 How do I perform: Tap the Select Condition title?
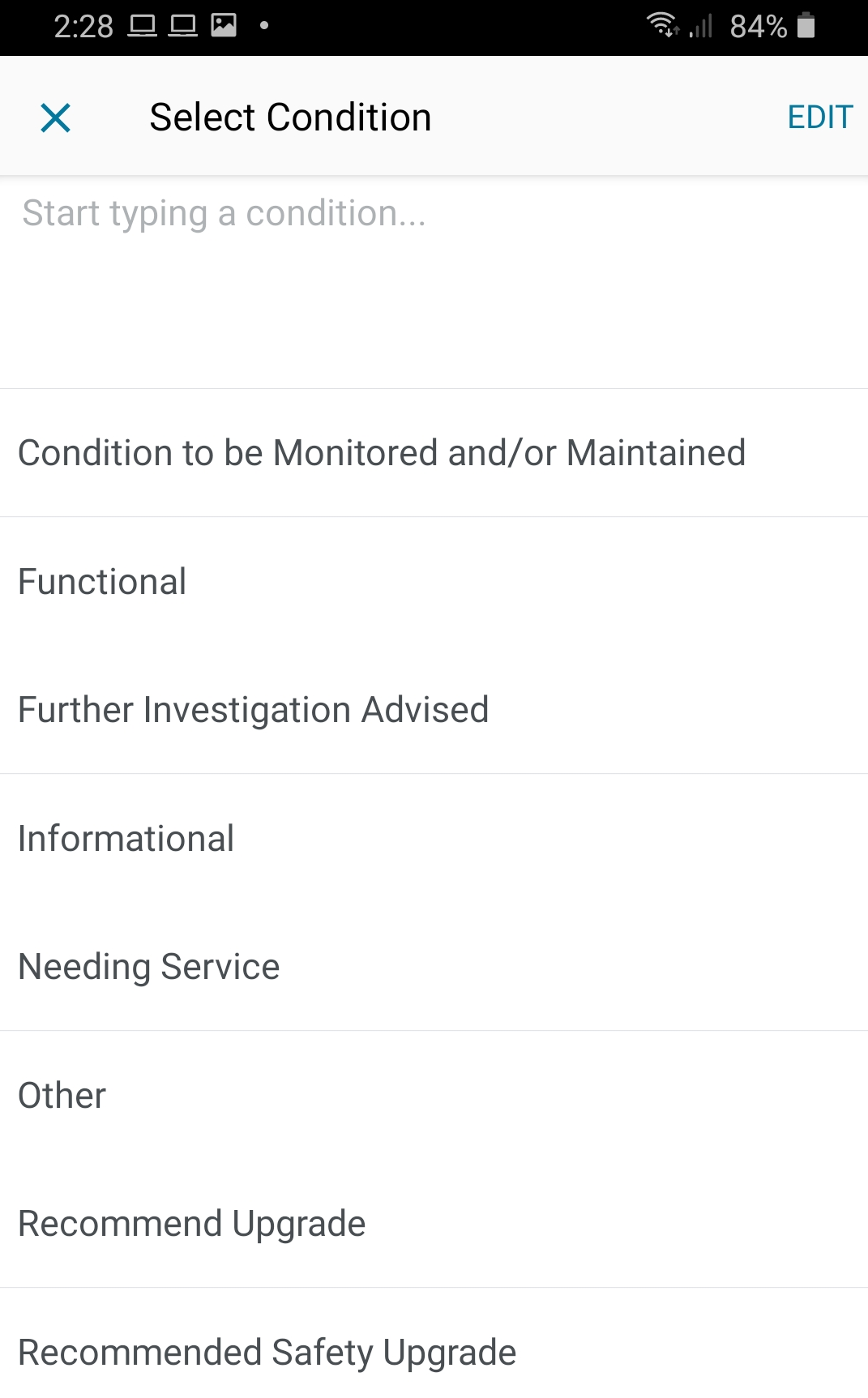(290, 118)
